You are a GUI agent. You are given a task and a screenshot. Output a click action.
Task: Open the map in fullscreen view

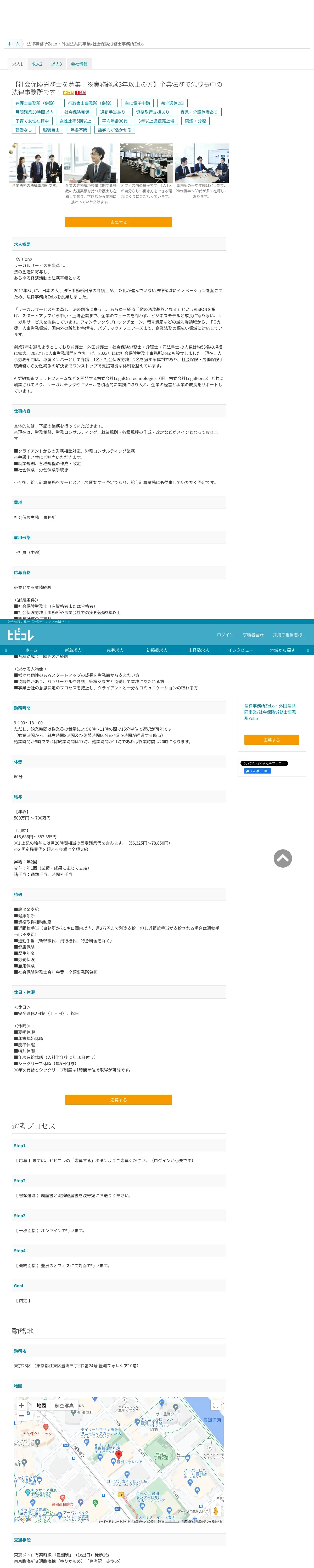pos(215,1405)
